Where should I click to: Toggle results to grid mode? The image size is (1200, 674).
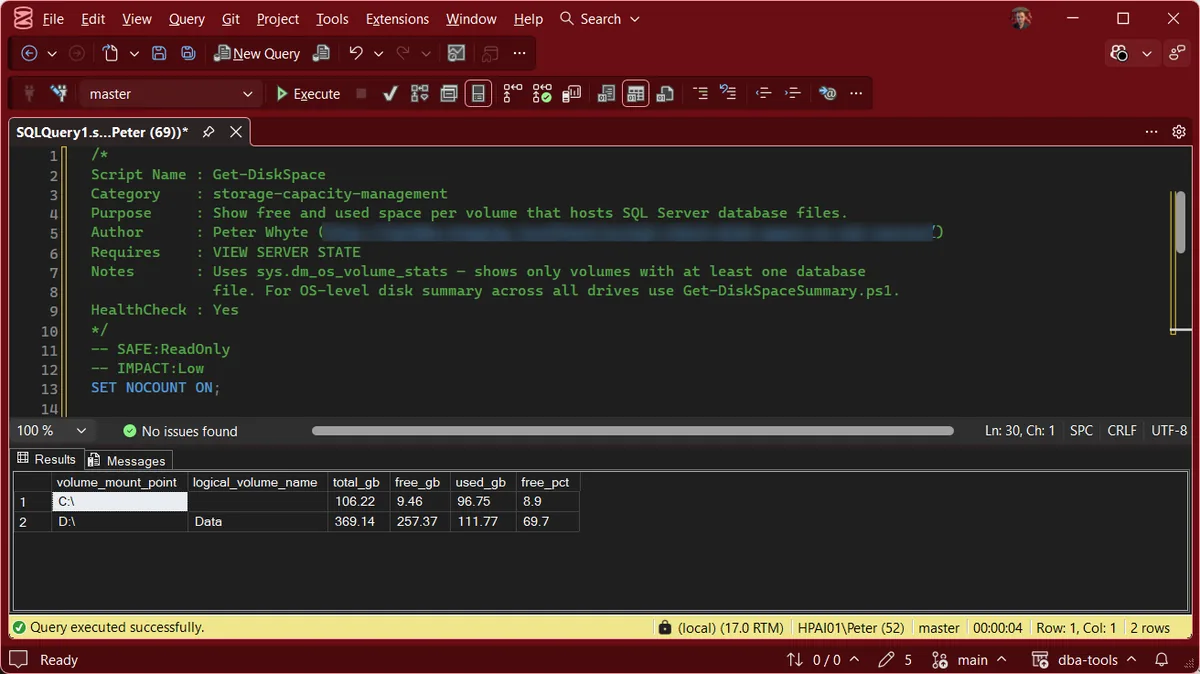(x=636, y=93)
